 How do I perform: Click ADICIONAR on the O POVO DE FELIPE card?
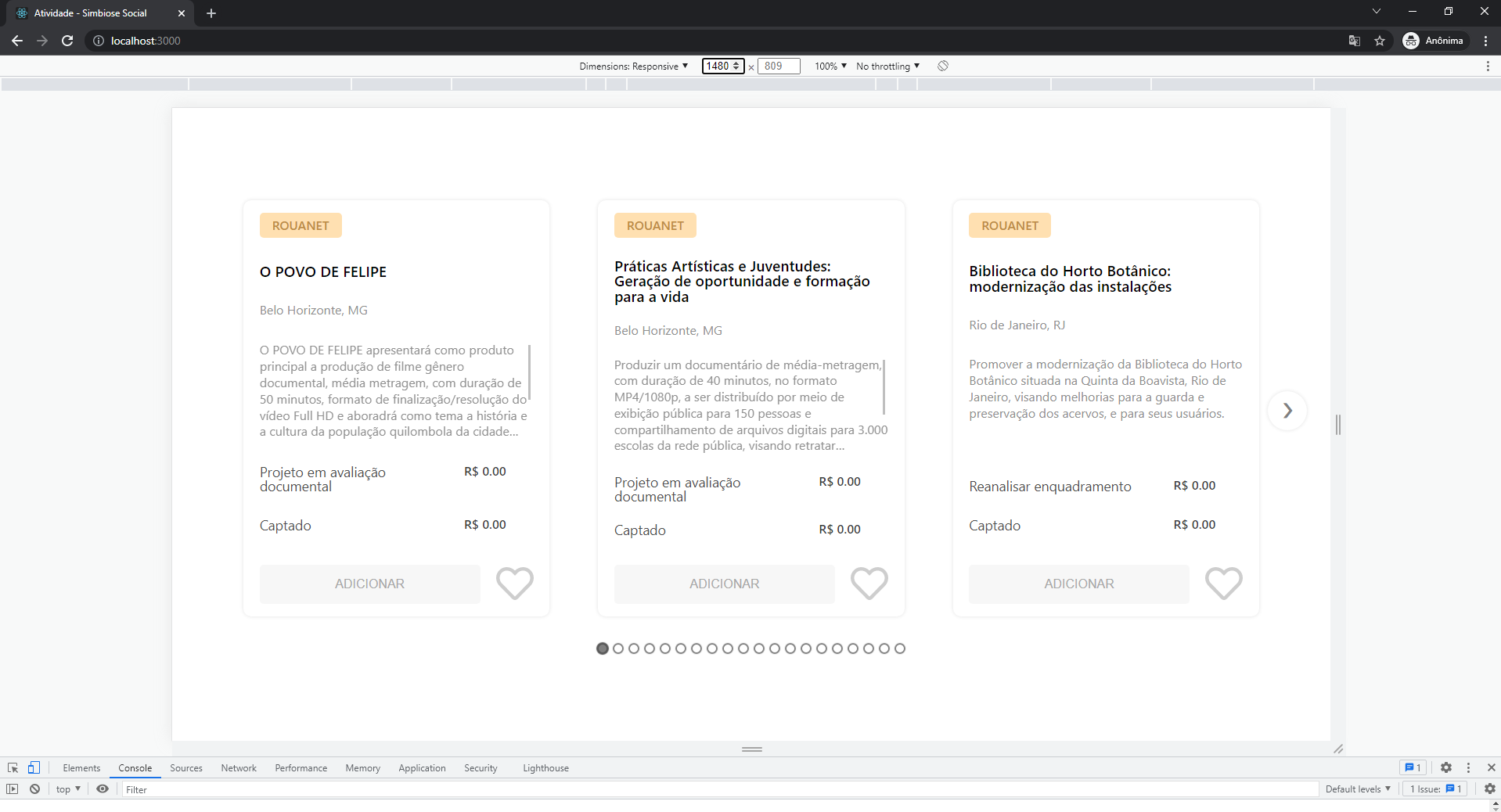(369, 584)
